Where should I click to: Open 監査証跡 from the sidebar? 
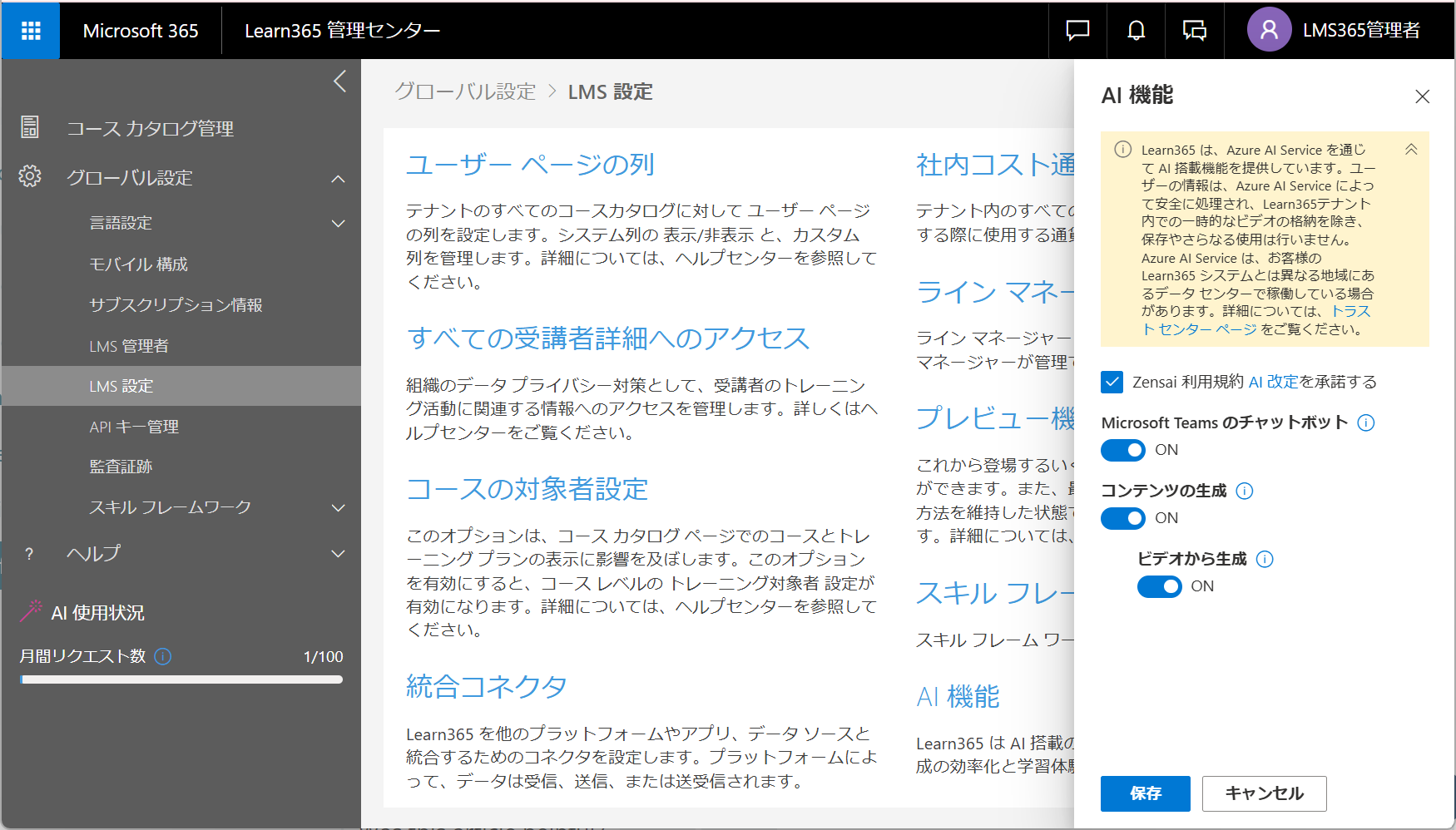pyautogui.click(x=119, y=467)
